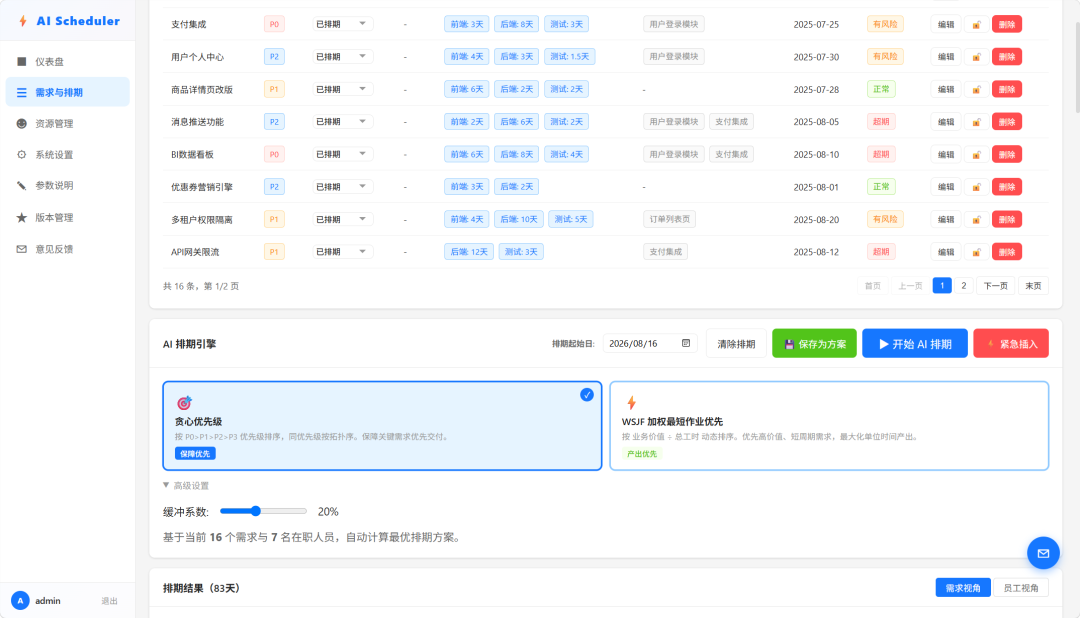Collapse the 高级设置 section
The height and width of the screenshot is (618, 1080).
186,486
